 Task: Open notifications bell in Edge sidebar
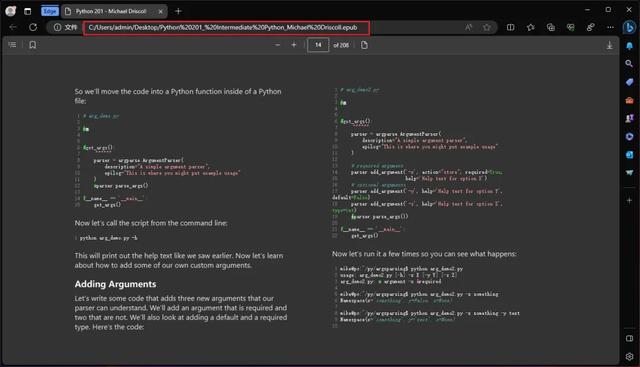point(629,46)
